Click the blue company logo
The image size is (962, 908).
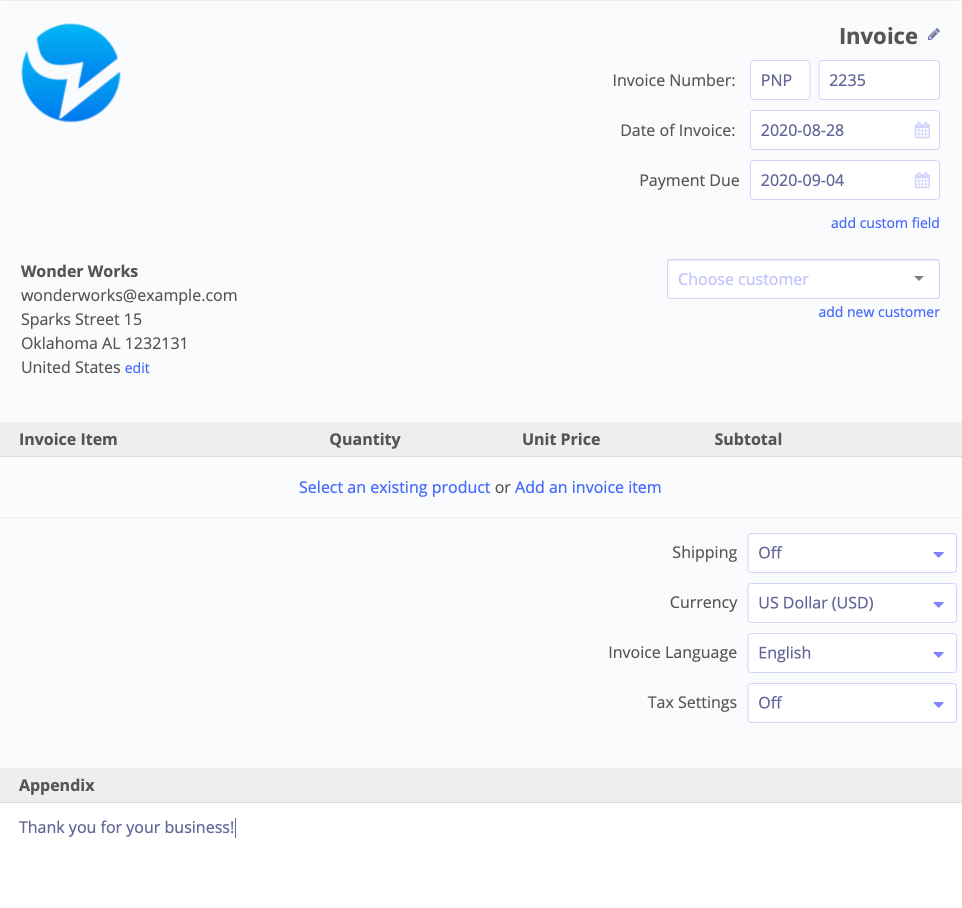click(70, 72)
